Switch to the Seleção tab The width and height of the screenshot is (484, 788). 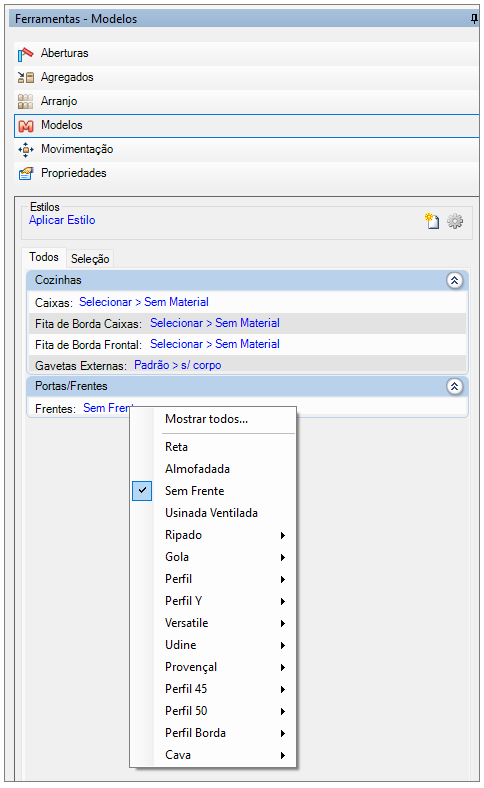coord(90,259)
